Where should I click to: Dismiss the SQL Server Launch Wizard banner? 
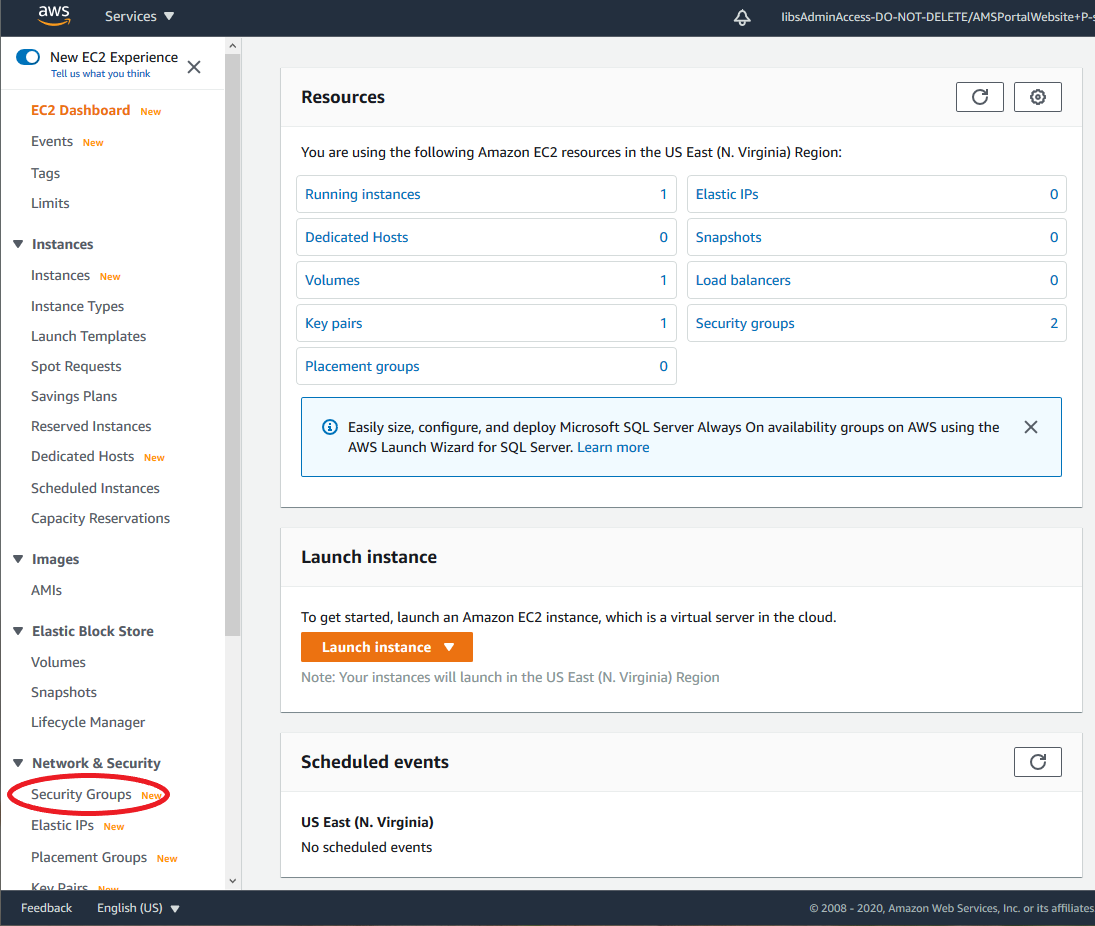coord(1031,427)
